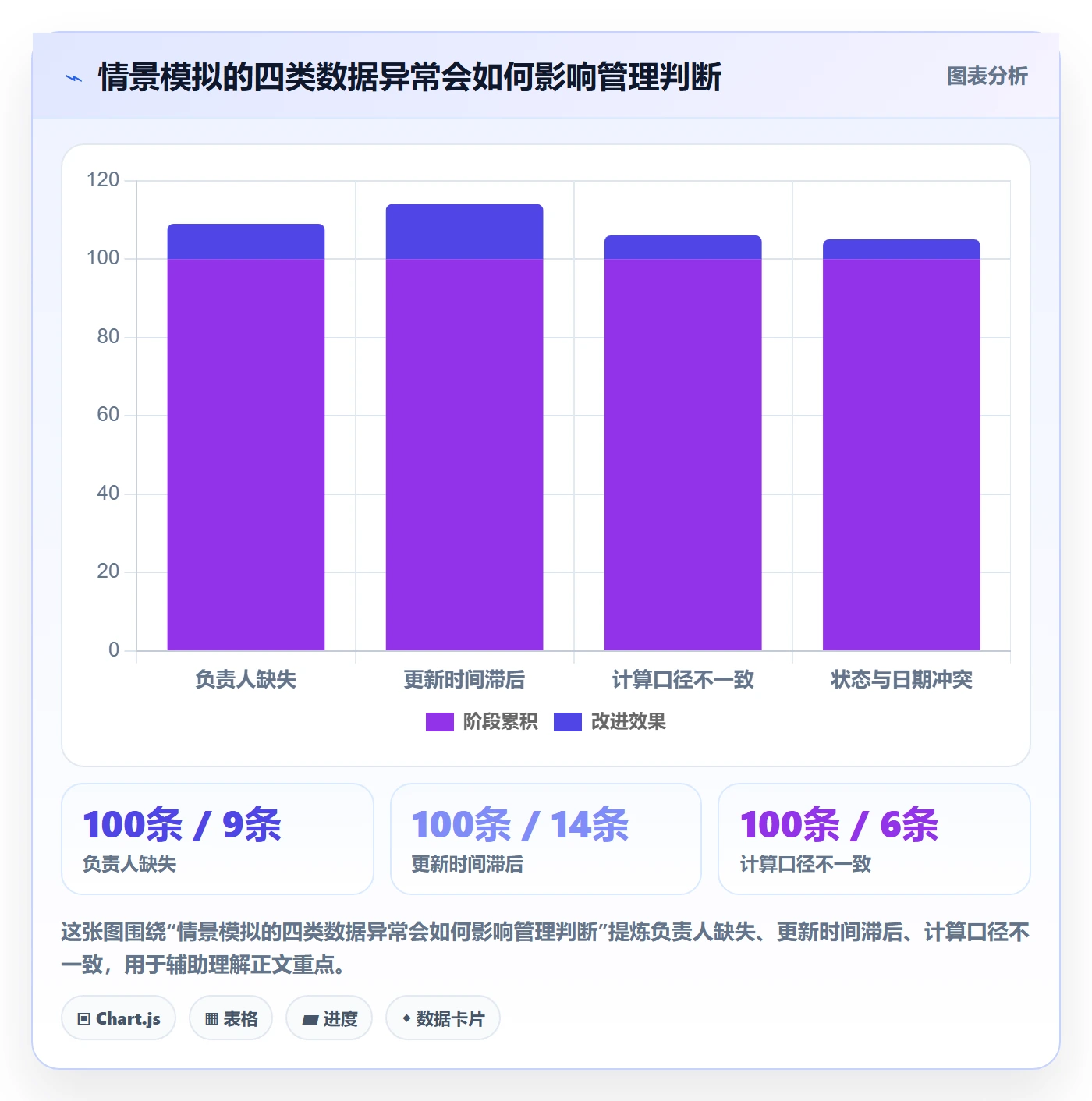The width and height of the screenshot is (1092, 1101).
Task: Open the 100条 / 14条 data card
Action: click(546, 839)
